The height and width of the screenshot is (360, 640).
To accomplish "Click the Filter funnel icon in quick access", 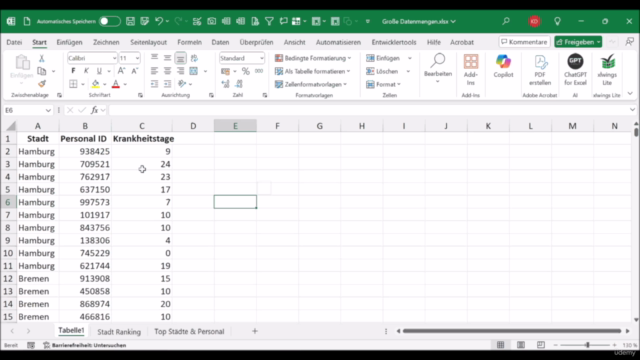I will click(269, 21).
